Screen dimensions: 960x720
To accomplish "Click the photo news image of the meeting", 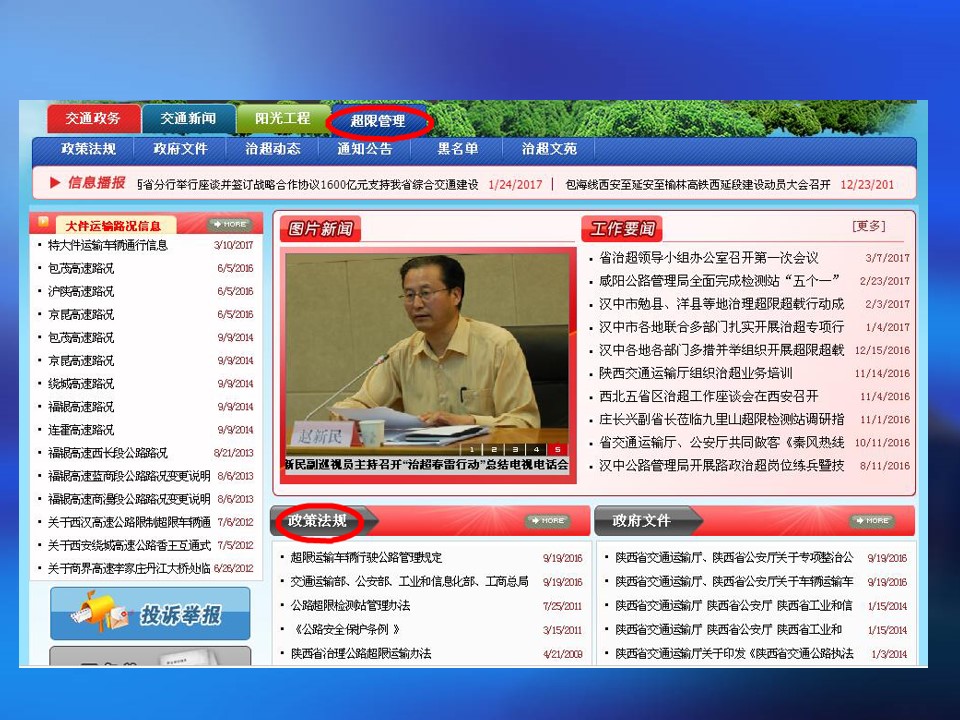I will pos(425,345).
